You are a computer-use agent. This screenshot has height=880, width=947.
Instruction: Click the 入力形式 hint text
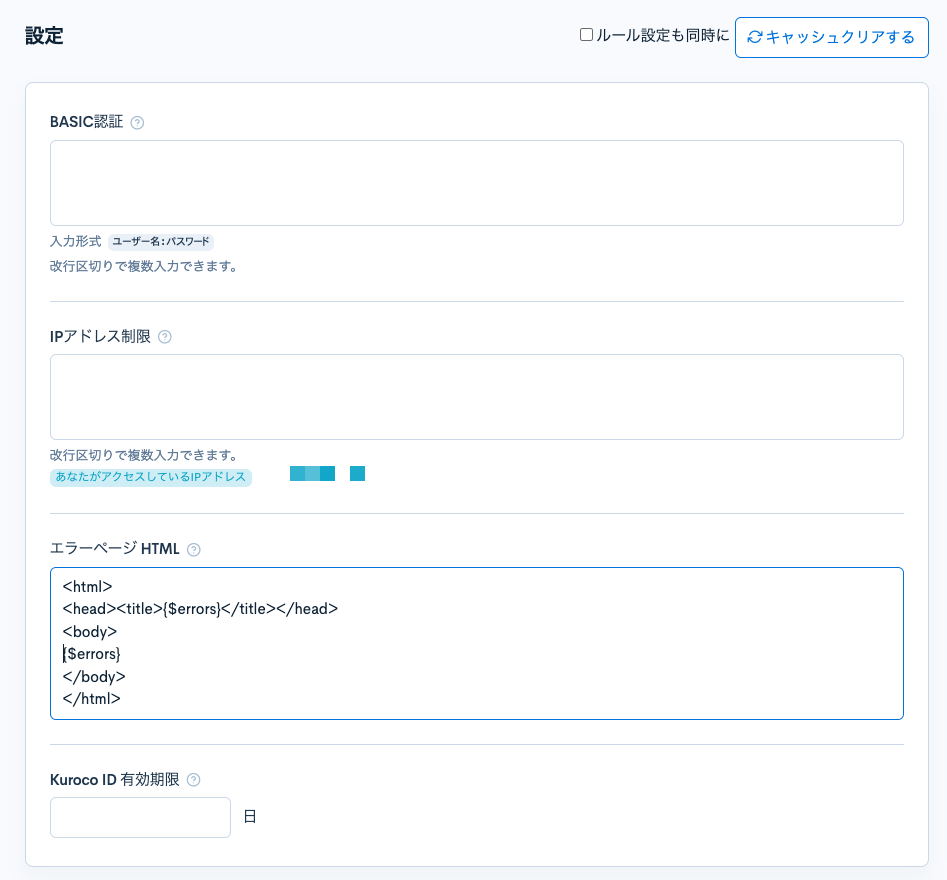tap(75, 242)
